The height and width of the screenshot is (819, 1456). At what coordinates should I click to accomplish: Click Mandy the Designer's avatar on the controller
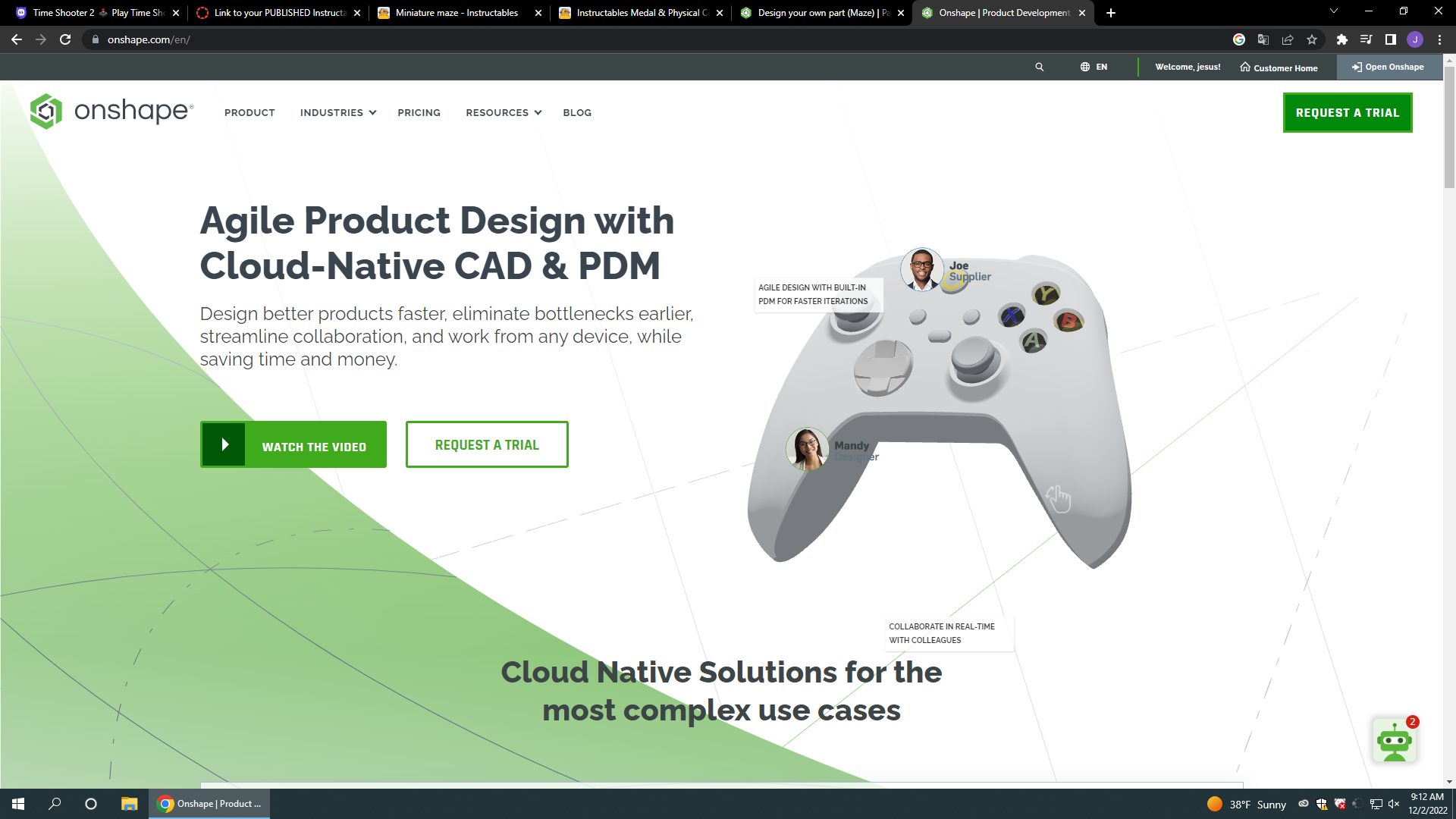pos(808,449)
